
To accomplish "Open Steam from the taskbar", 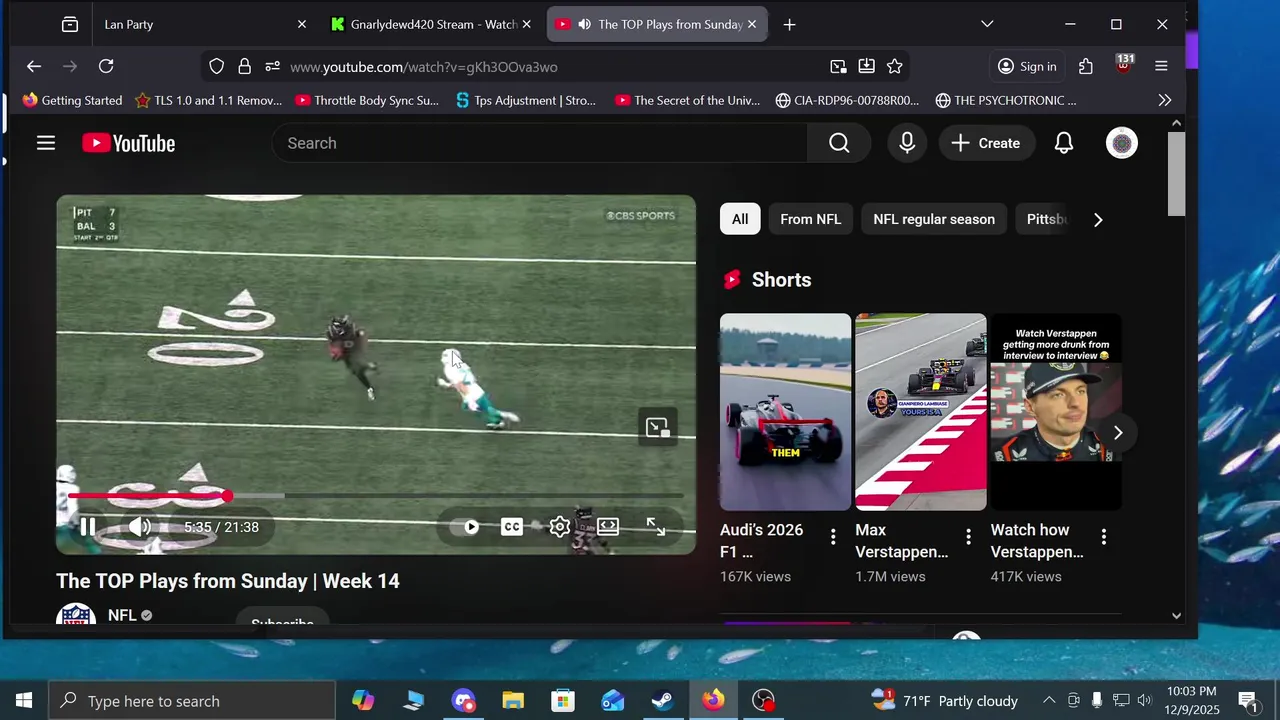I will (x=662, y=700).
